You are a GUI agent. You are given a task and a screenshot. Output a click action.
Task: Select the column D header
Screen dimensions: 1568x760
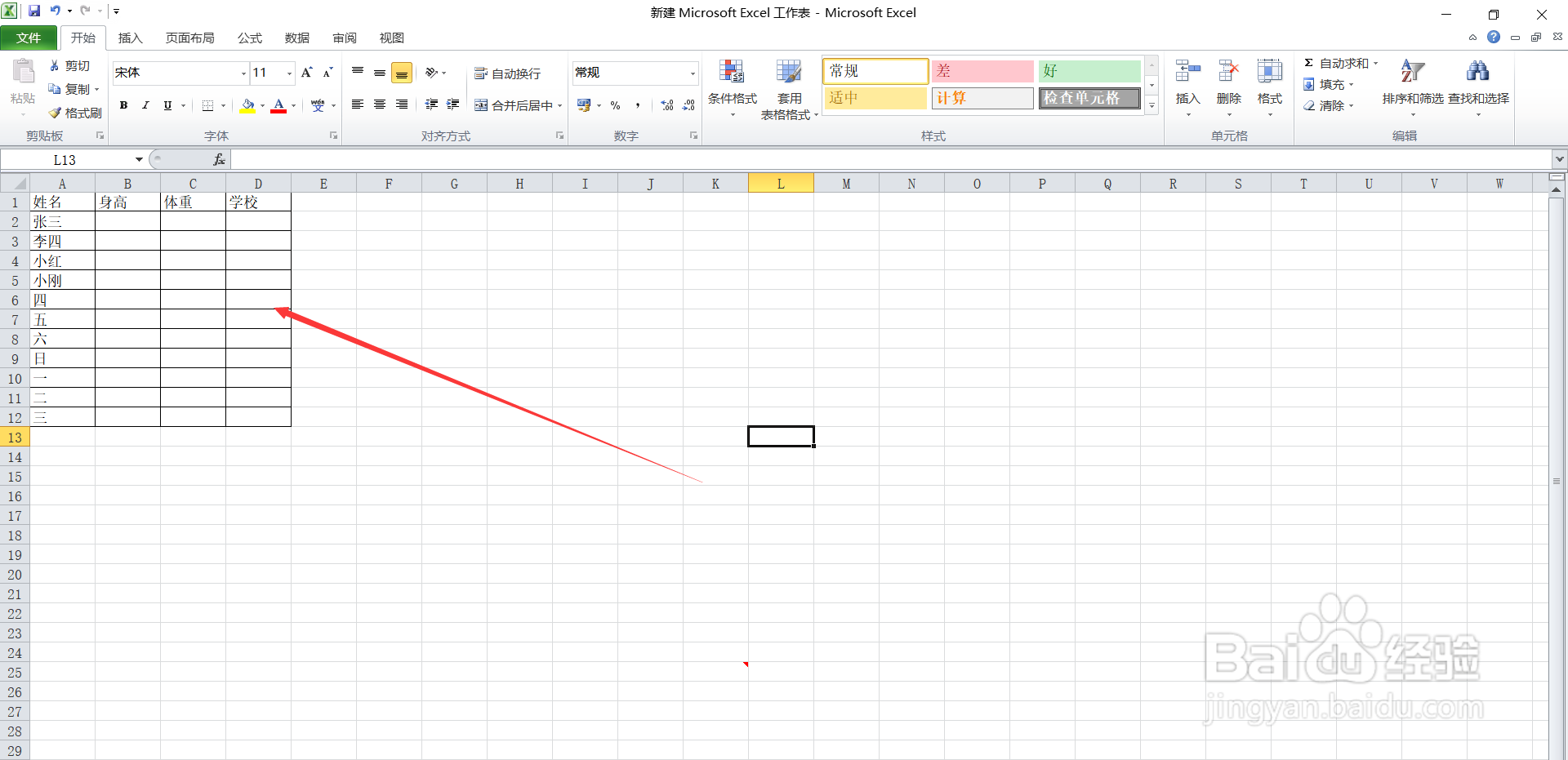(258, 184)
